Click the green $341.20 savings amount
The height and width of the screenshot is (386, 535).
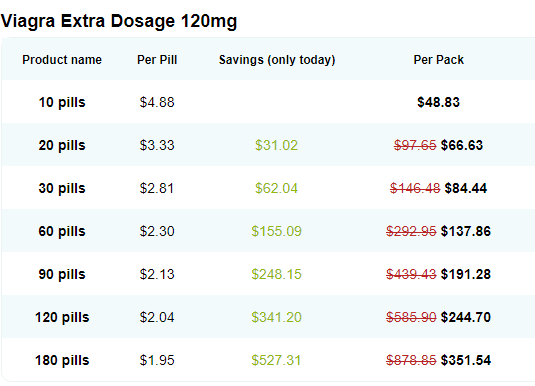(276, 317)
